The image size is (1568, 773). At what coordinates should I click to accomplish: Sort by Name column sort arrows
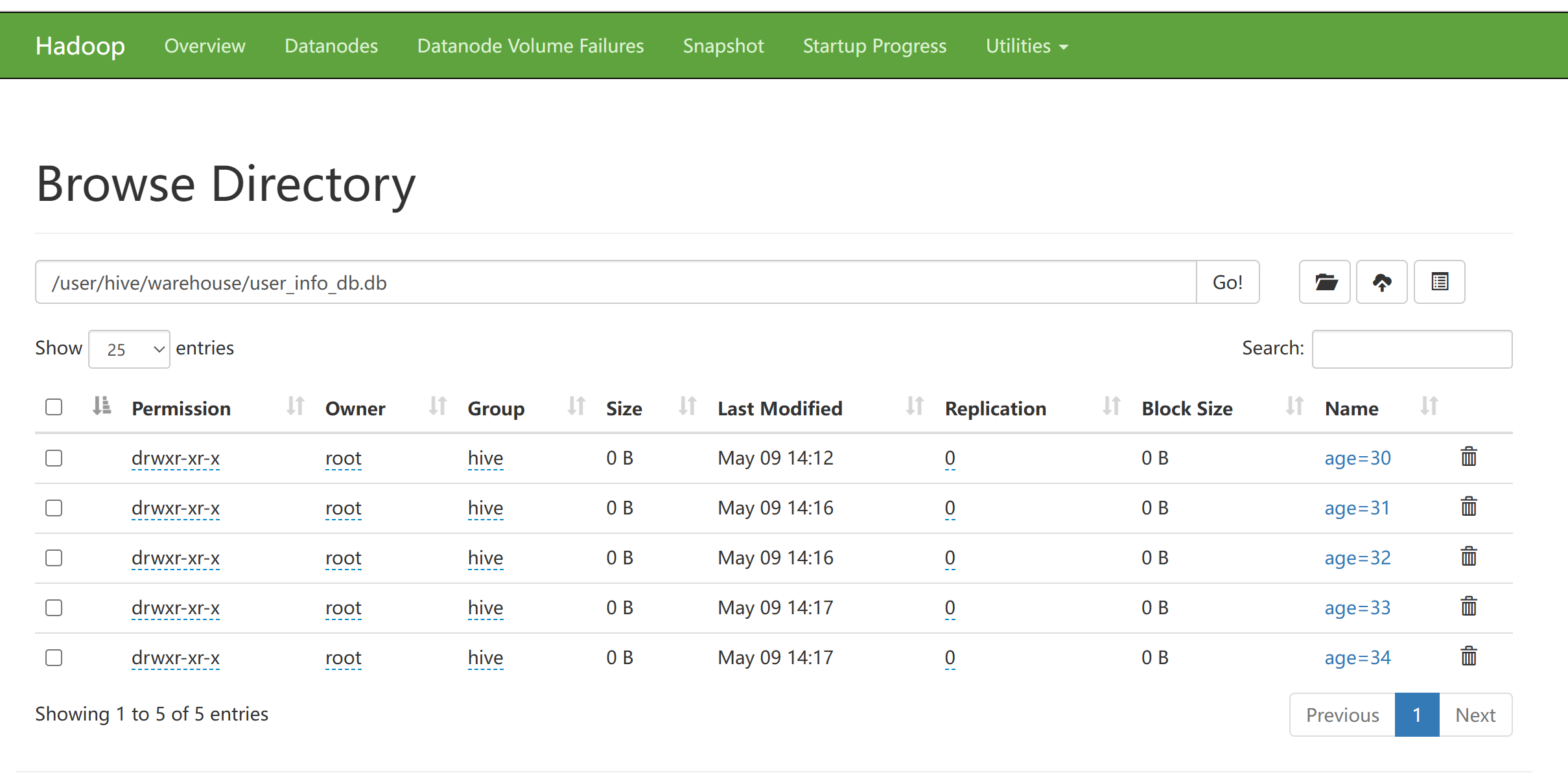(1429, 406)
